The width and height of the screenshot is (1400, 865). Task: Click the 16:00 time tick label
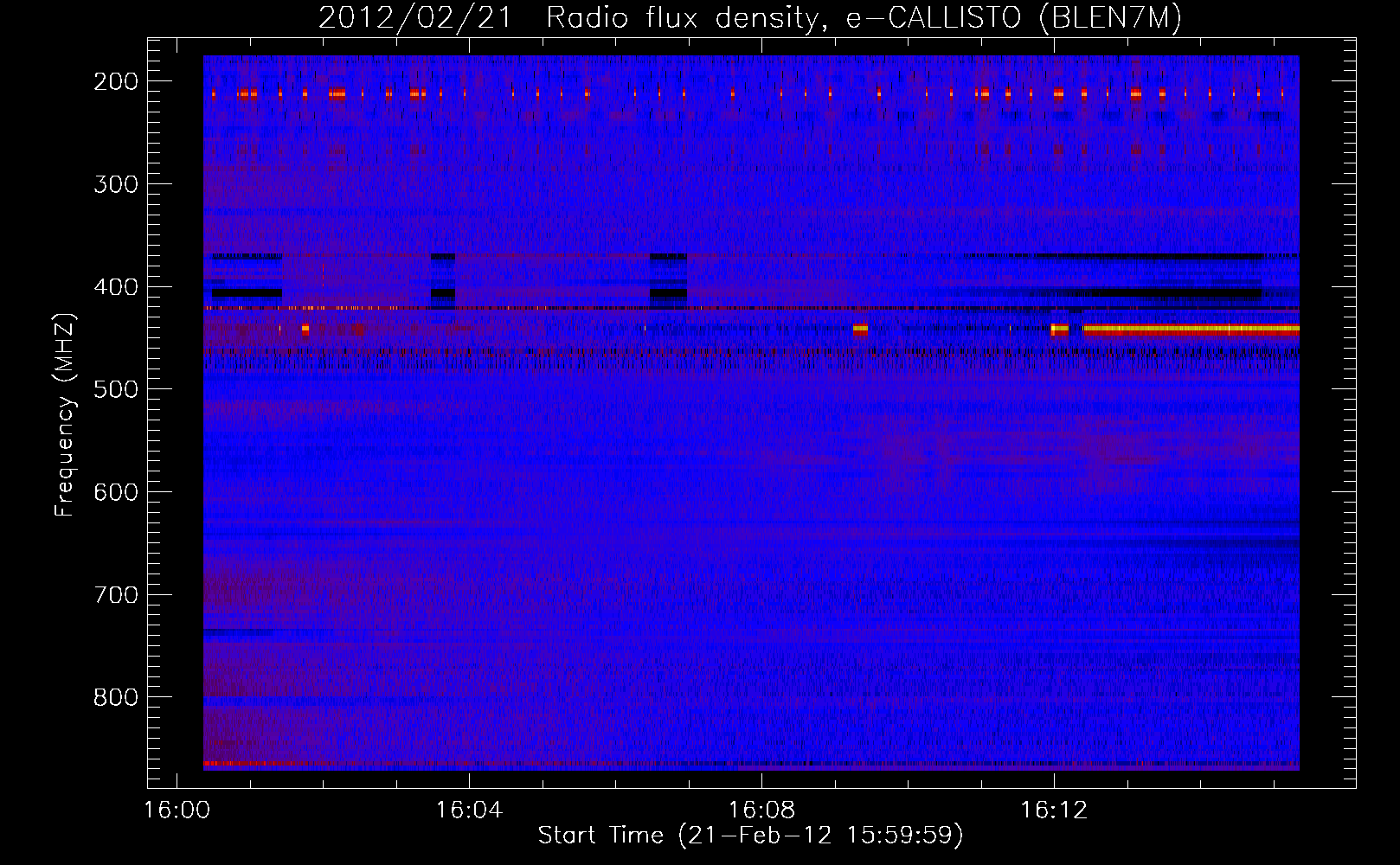[x=177, y=811]
